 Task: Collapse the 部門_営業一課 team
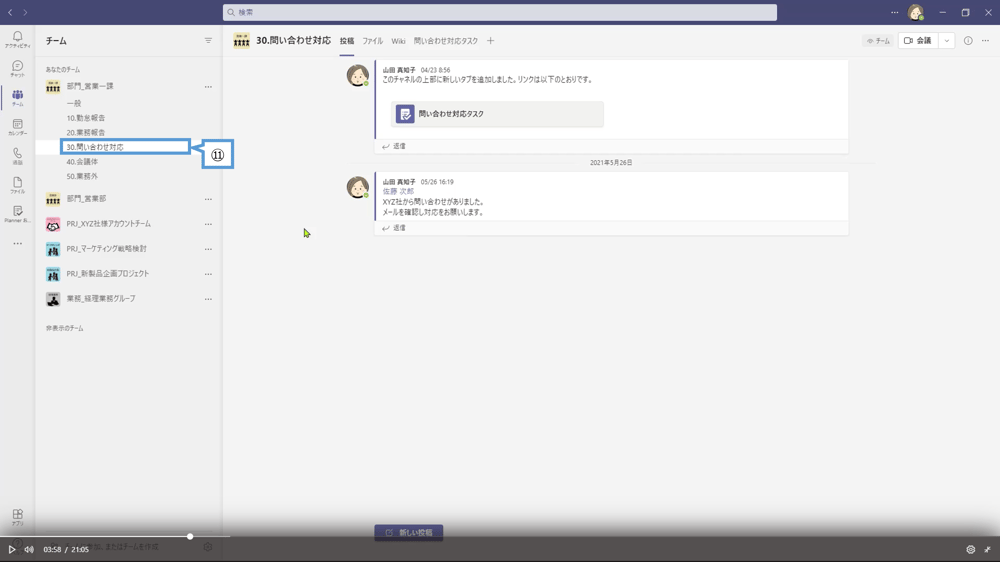pos(90,87)
